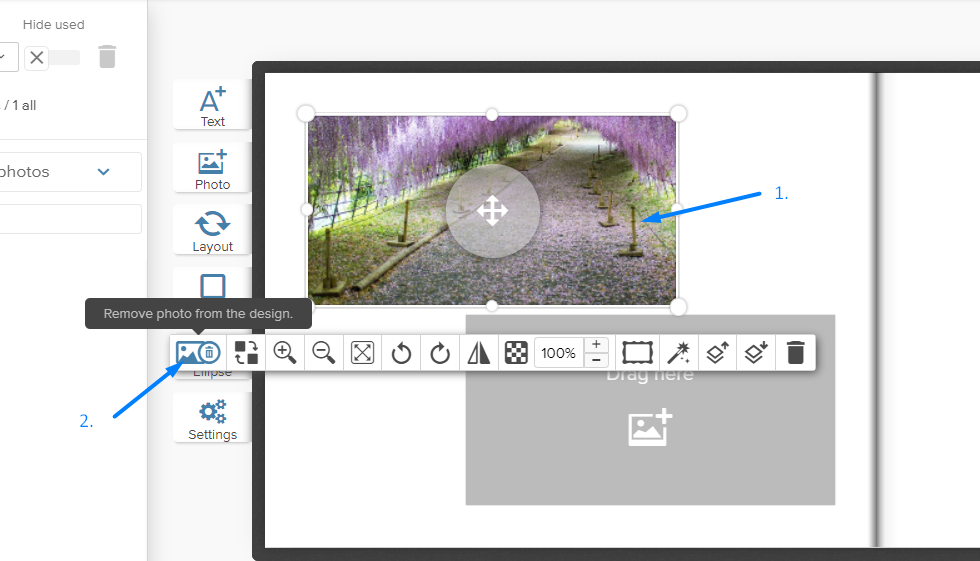Flip the photo horizontally
This screenshot has width=980, height=561.
pos(479,353)
